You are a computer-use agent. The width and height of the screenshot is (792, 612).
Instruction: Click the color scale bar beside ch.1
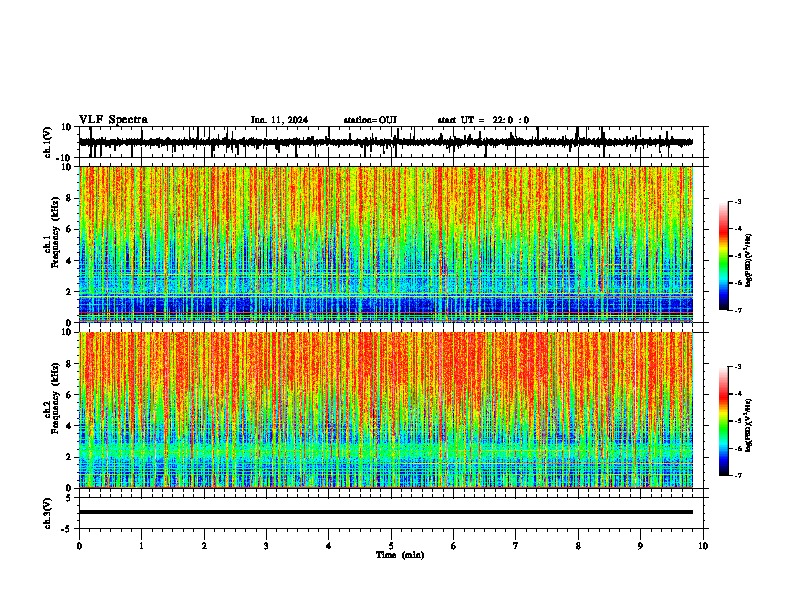(x=724, y=256)
